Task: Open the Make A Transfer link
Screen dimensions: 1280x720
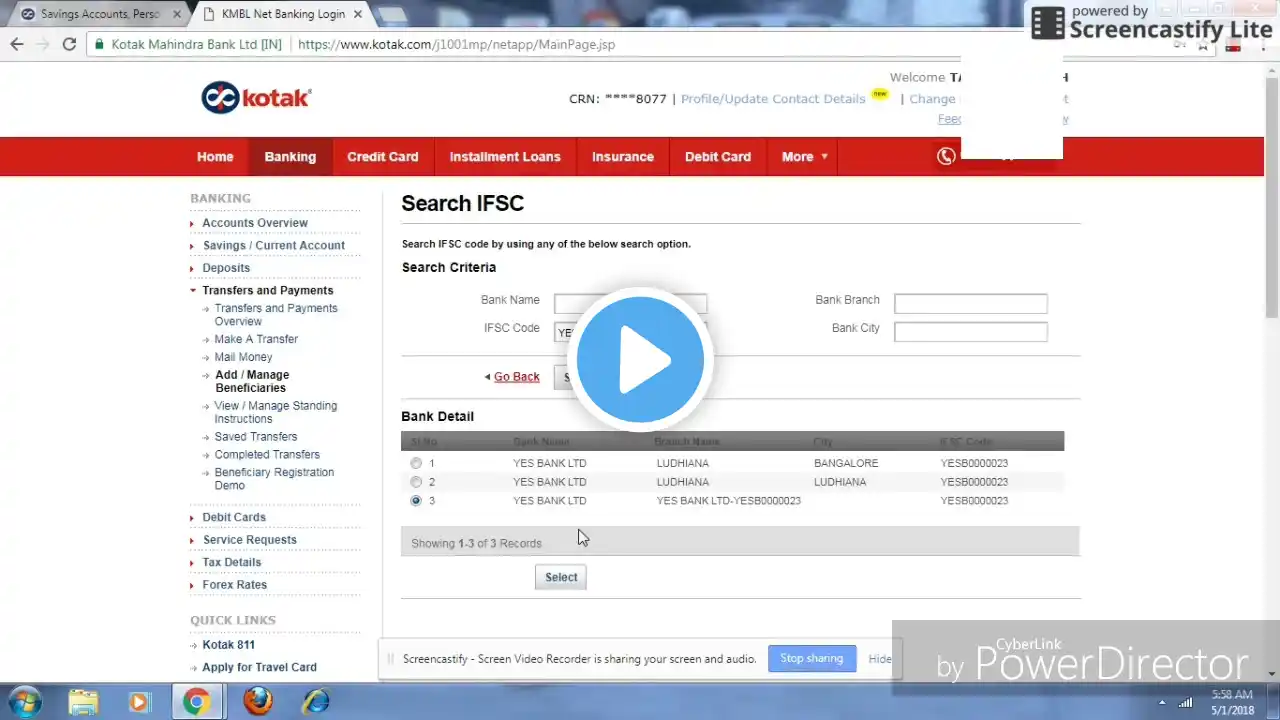Action: [256, 339]
